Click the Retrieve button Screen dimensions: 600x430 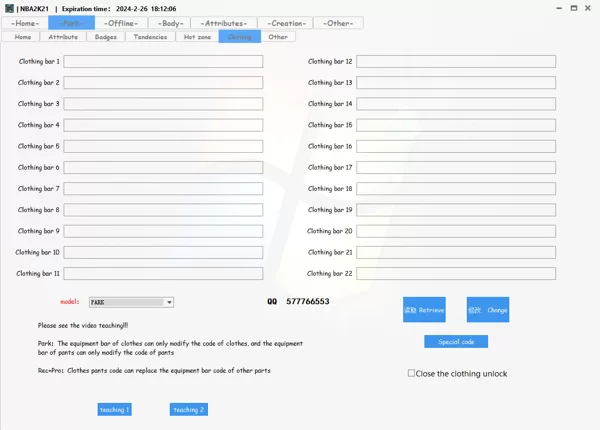point(424,309)
